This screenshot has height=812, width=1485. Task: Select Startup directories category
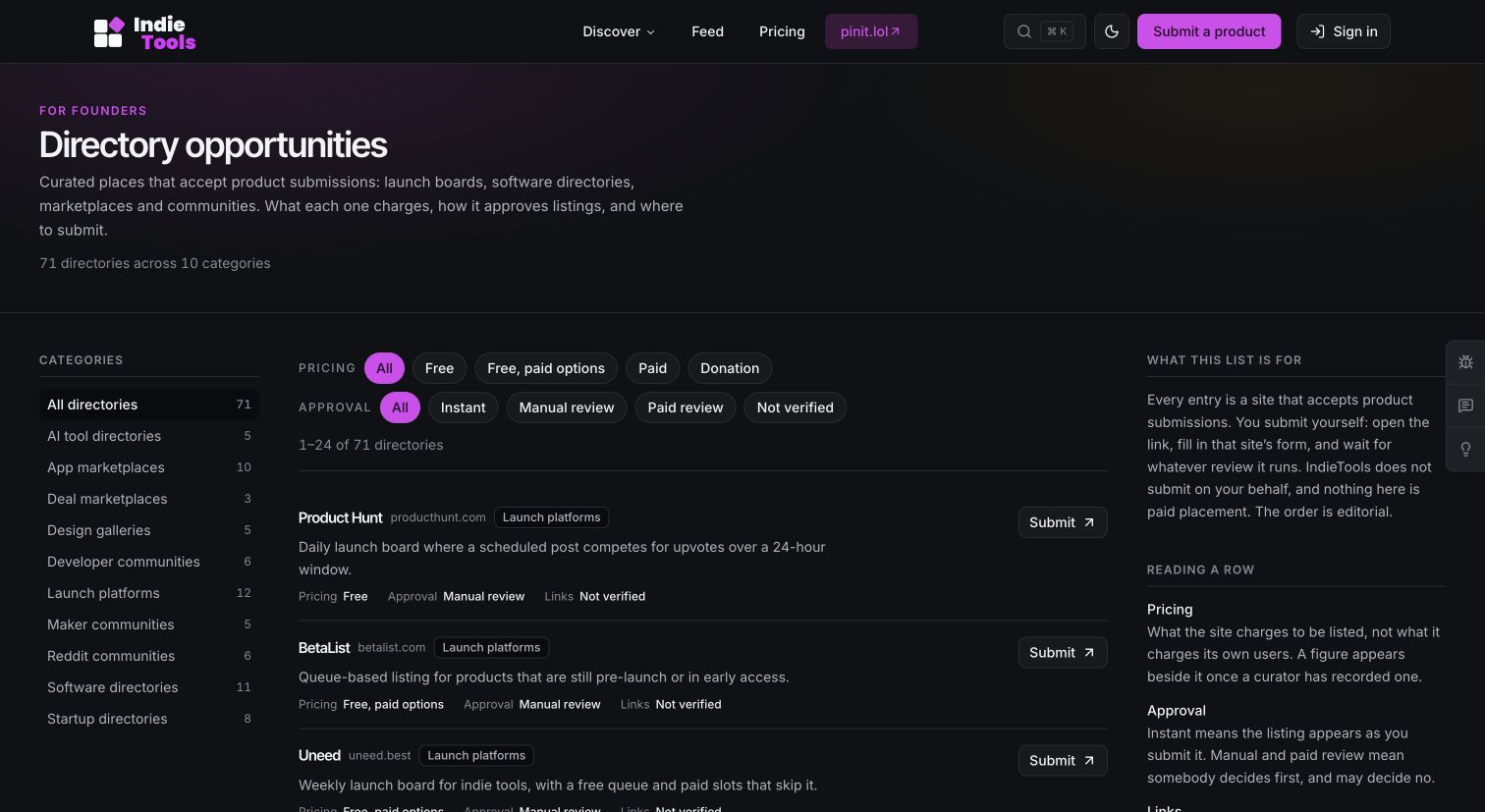[x=149, y=719]
